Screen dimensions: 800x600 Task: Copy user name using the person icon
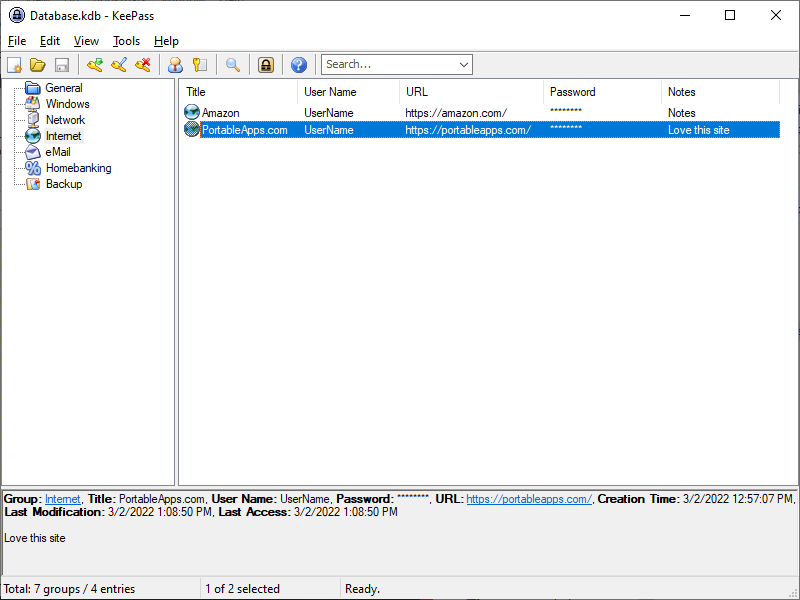click(x=175, y=65)
